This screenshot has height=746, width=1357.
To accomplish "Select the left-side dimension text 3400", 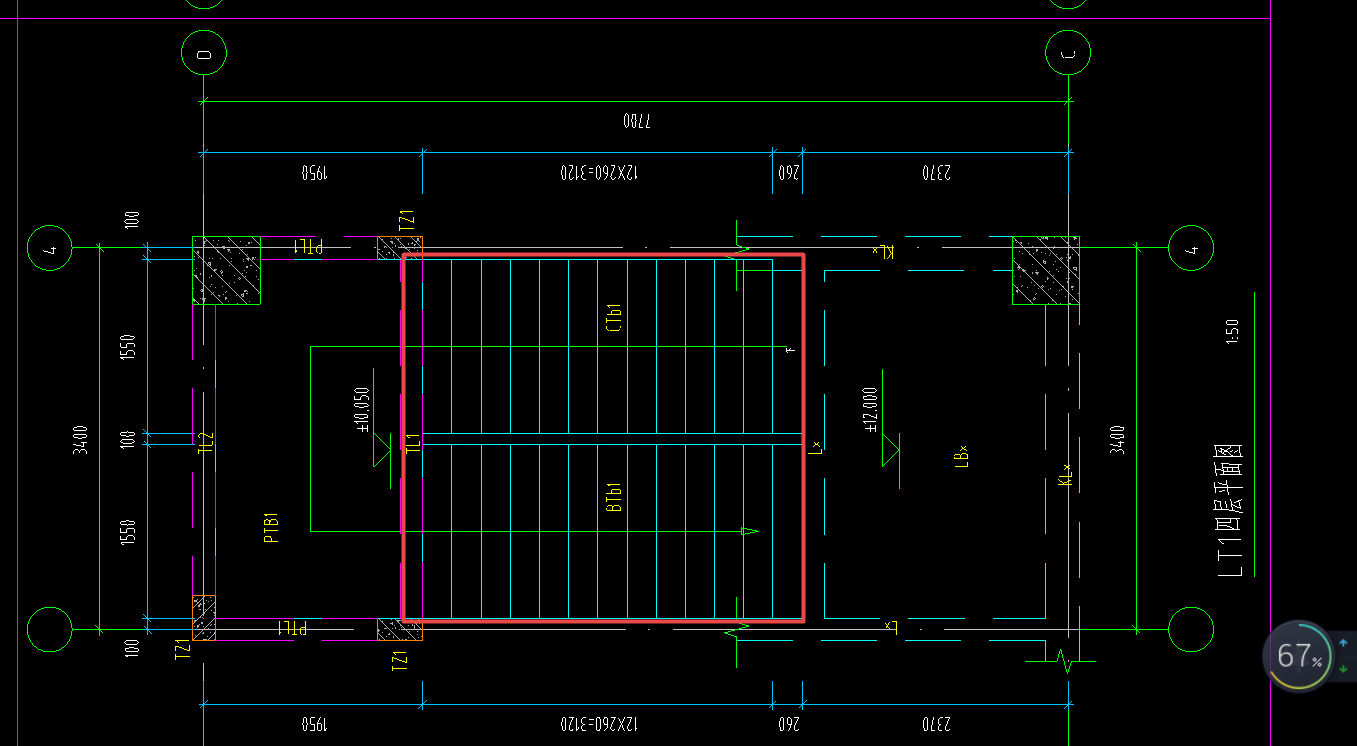I will [x=80, y=440].
